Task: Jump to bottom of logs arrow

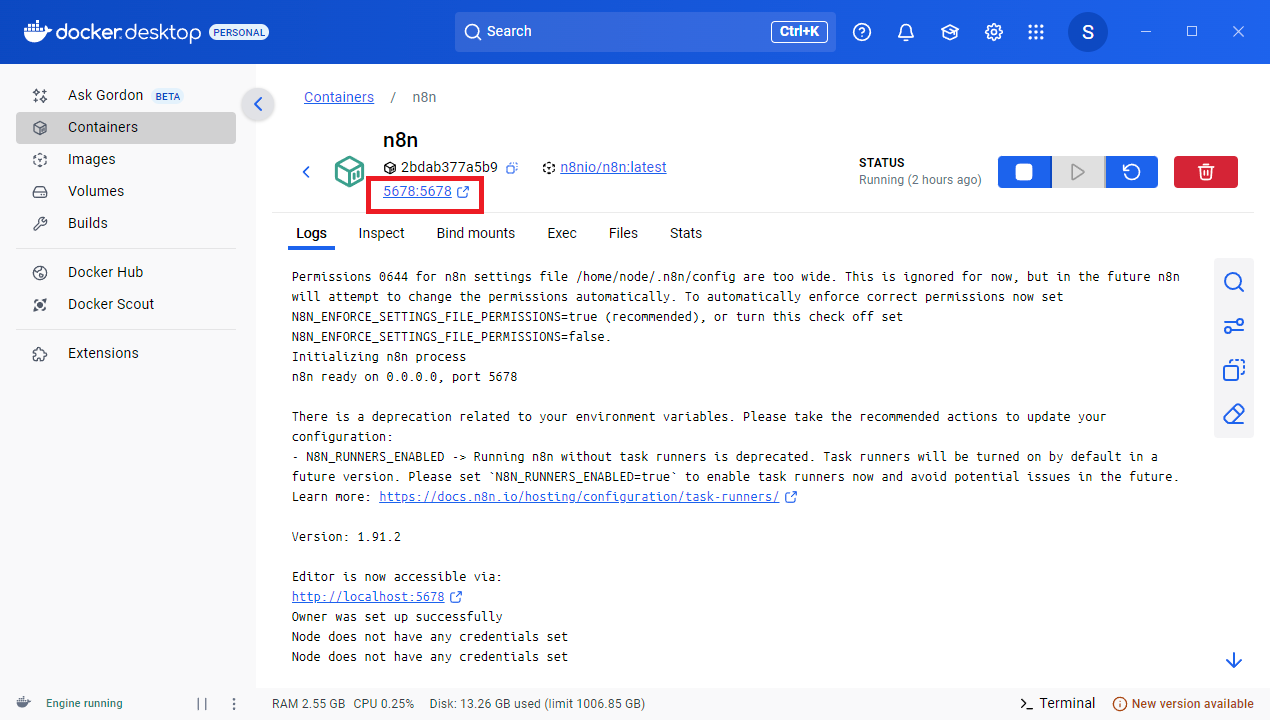Action: [1234, 660]
